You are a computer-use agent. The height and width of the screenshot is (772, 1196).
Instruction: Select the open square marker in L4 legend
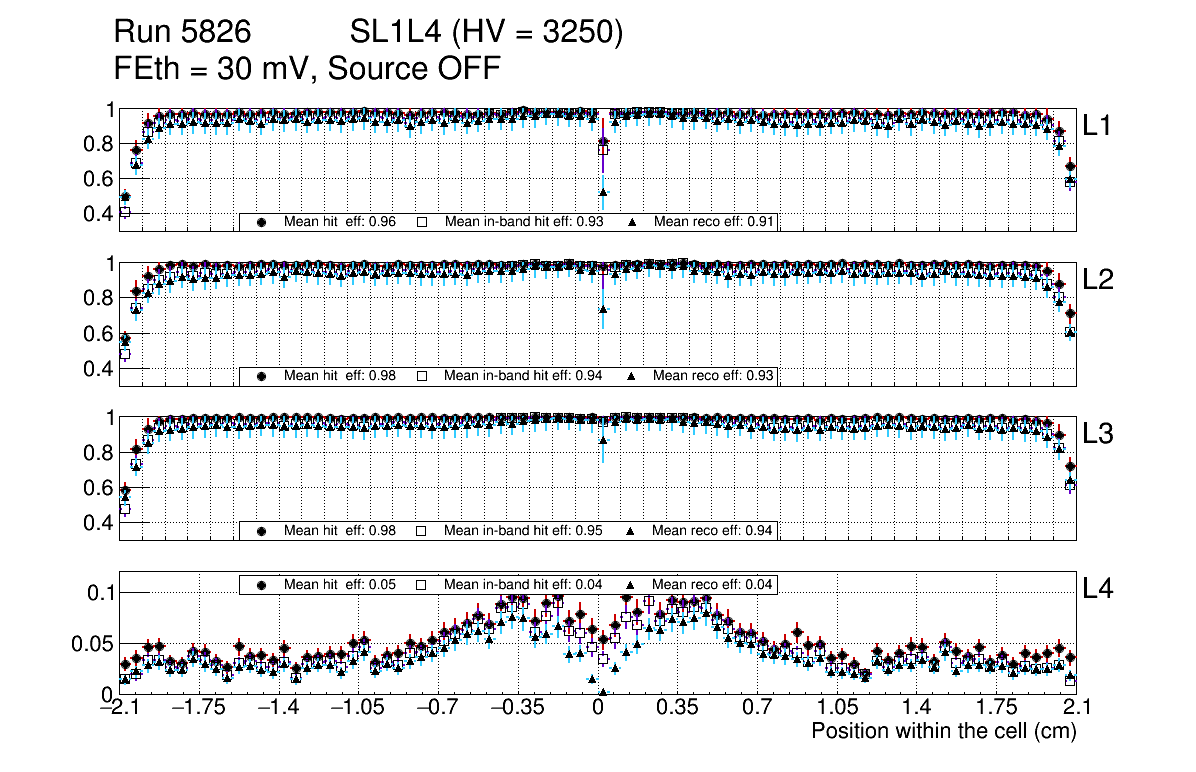pyautogui.click(x=421, y=584)
